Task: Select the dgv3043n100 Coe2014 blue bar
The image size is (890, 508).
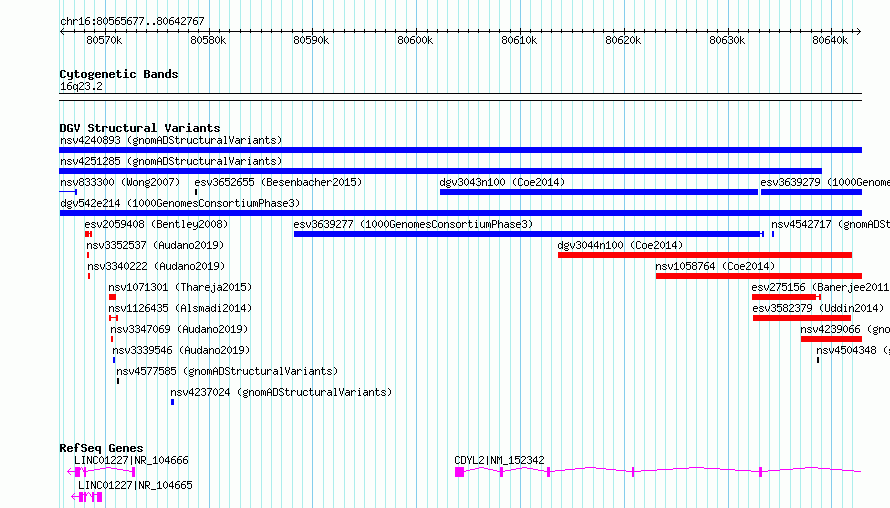Action: click(599, 192)
